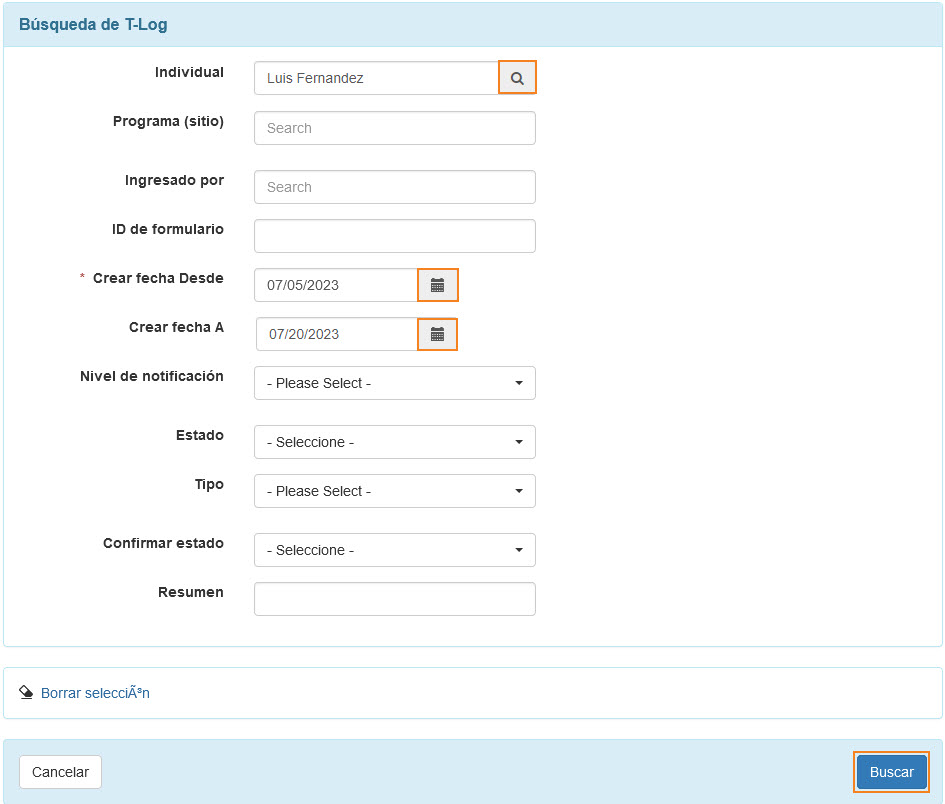This screenshot has width=945, height=804.
Task: Click the ID de formulario field
Action: point(395,236)
